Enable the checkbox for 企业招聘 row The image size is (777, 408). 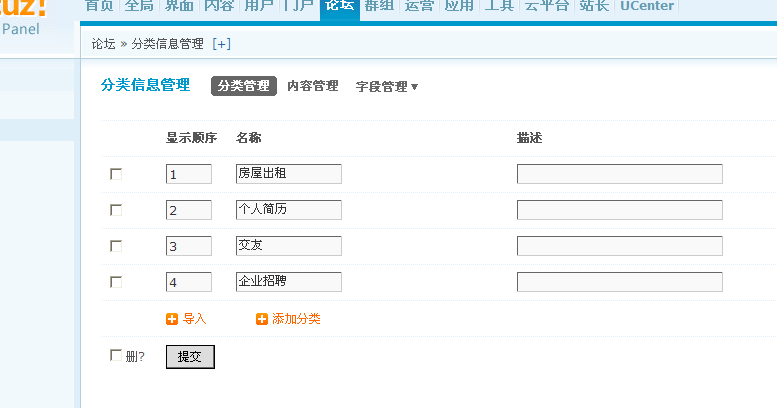click(x=116, y=282)
